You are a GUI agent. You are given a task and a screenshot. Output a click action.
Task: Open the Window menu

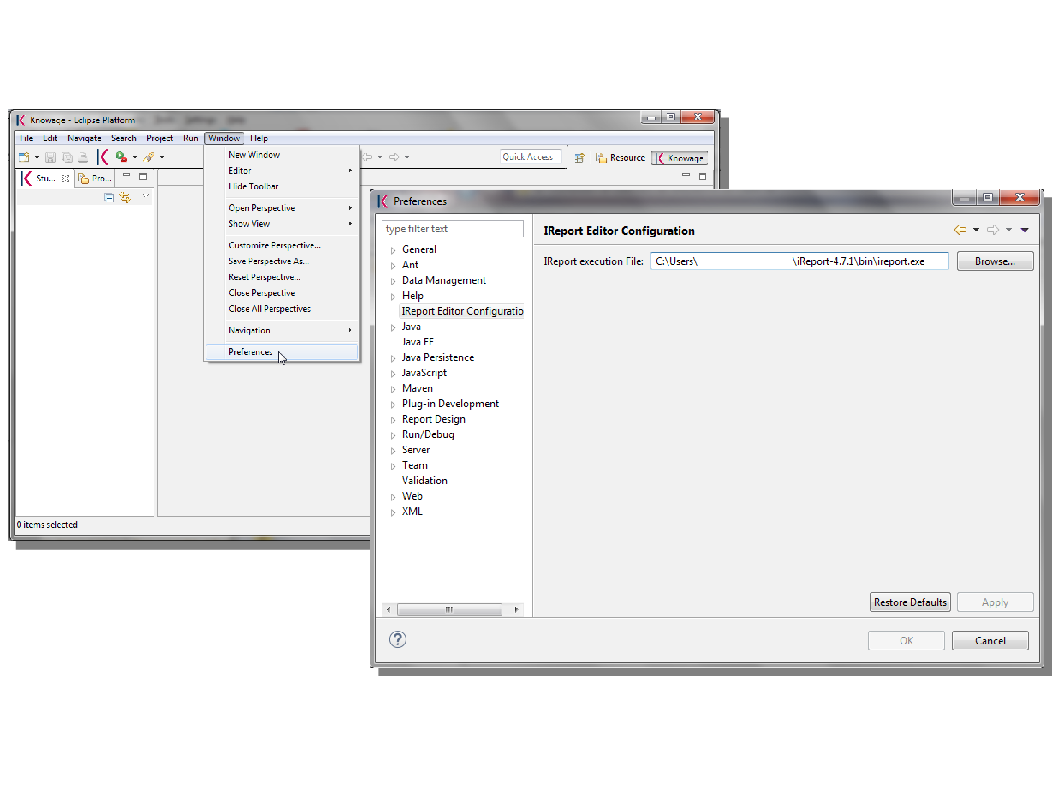tap(224, 138)
